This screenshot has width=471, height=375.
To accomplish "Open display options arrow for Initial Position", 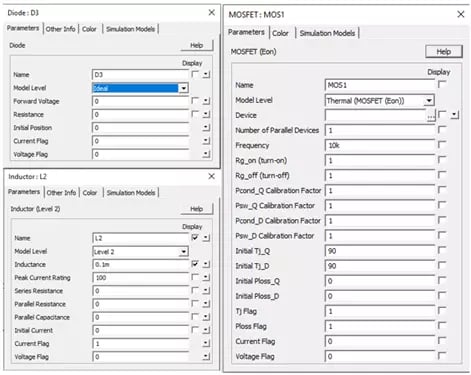I will [206, 127].
